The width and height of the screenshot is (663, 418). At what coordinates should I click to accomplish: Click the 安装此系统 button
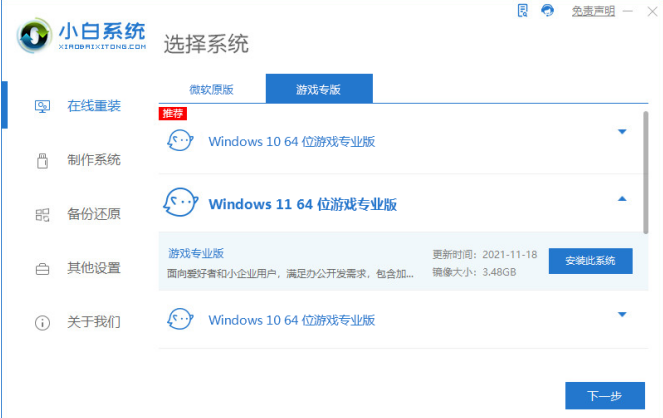coord(591,261)
